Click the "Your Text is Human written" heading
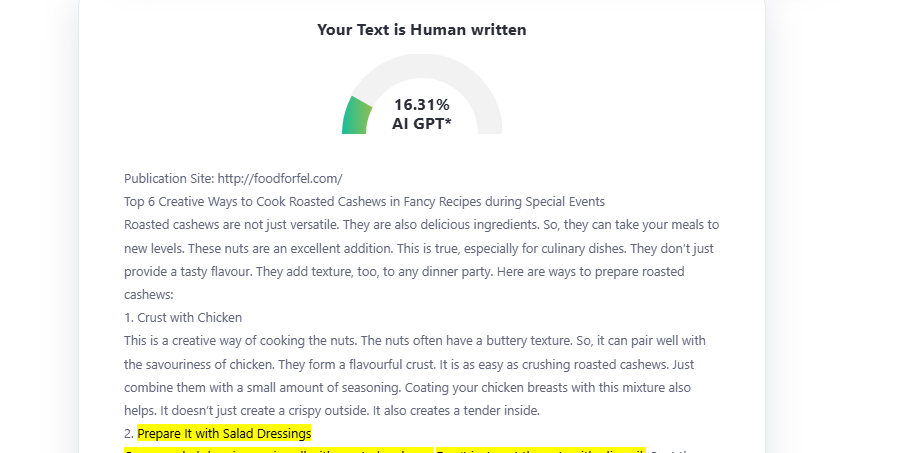913x453 pixels. (421, 30)
